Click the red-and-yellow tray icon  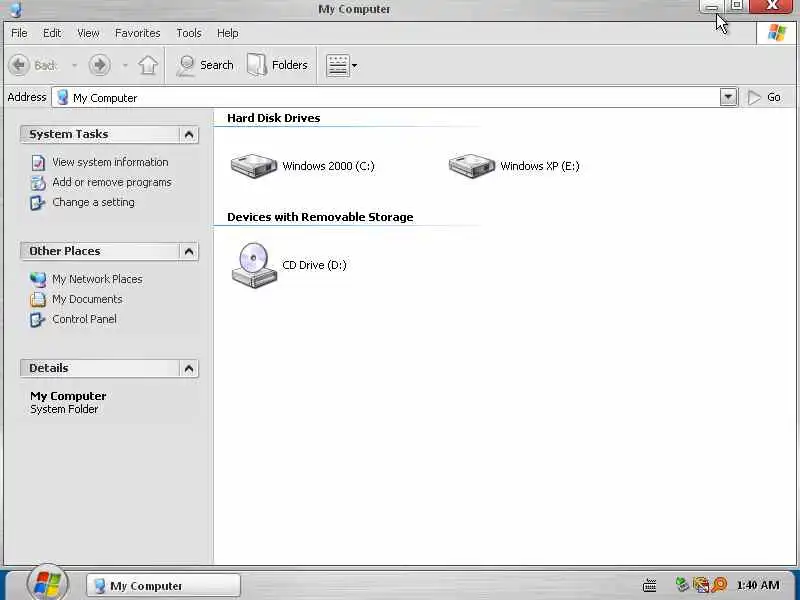pyautogui.click(x=701, y=585)
